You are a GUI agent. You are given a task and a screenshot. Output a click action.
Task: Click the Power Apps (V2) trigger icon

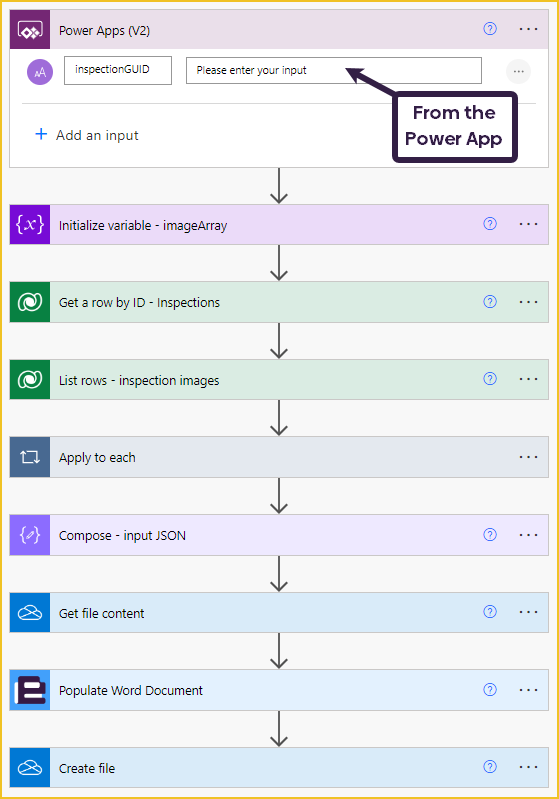point(30,30)
